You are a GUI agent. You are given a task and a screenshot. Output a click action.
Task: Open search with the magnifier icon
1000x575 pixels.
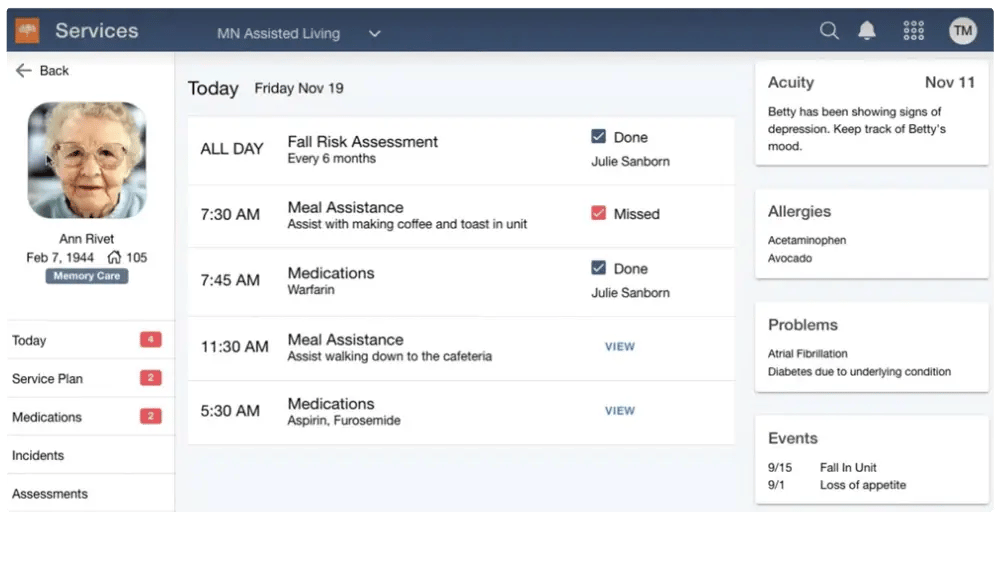tap(829, 31)
